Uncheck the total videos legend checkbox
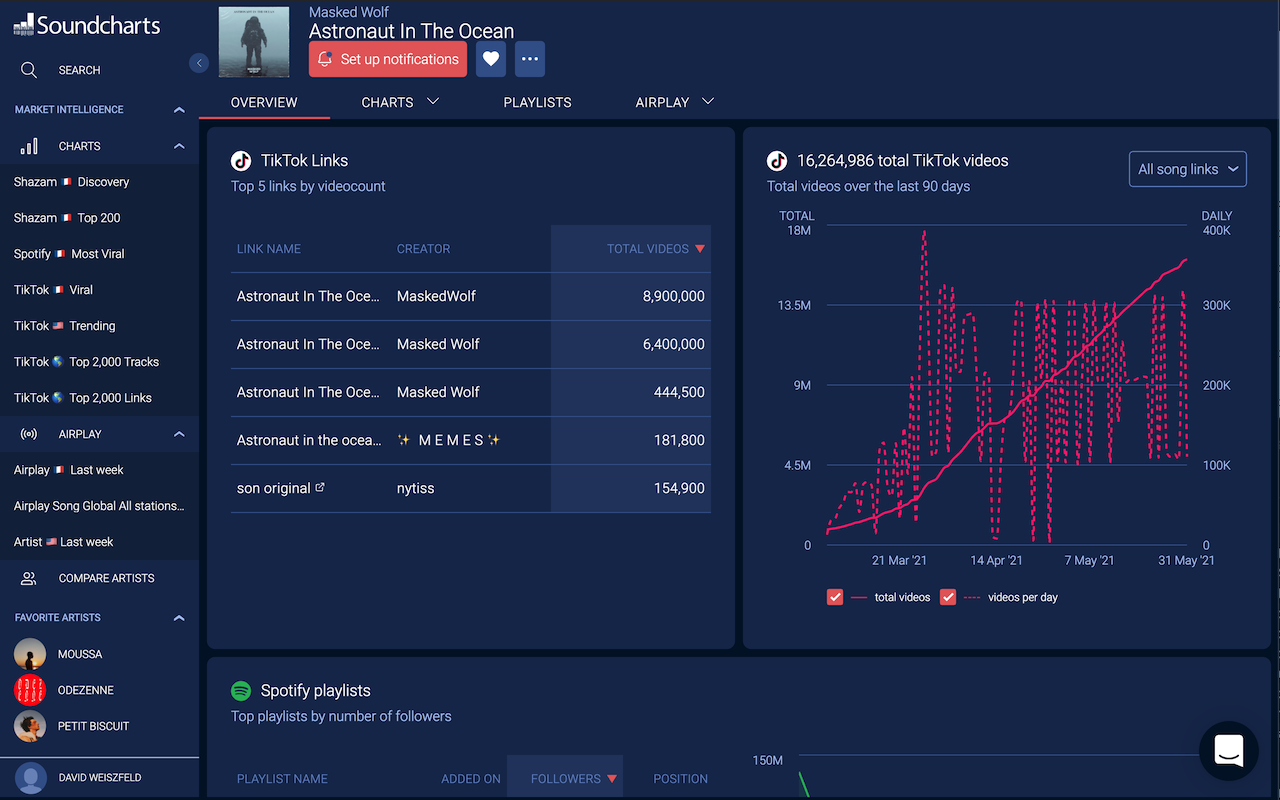Image resolution: width=1280 pixels, height=800 pixels. 835,597
